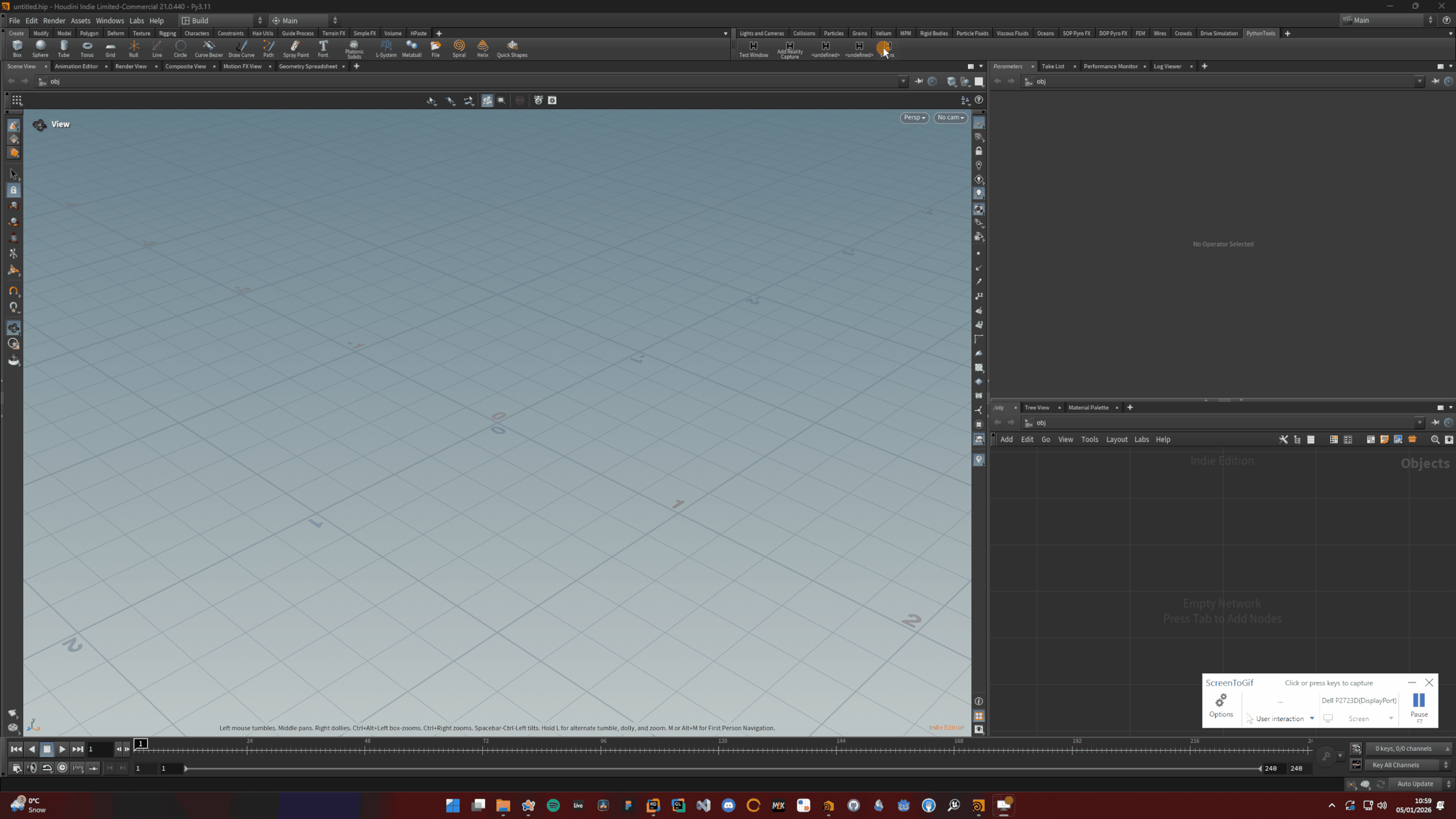Click the Auto Update button
Viewport: 1456px width, 819px height.
[x=1415, y=784]
